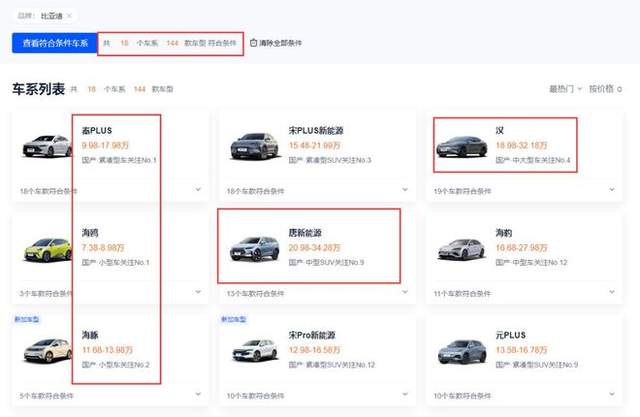Click 11个车款符合条件 text on 海豹 card
This screenshot has height=417, width=640.
click(462, 293)
